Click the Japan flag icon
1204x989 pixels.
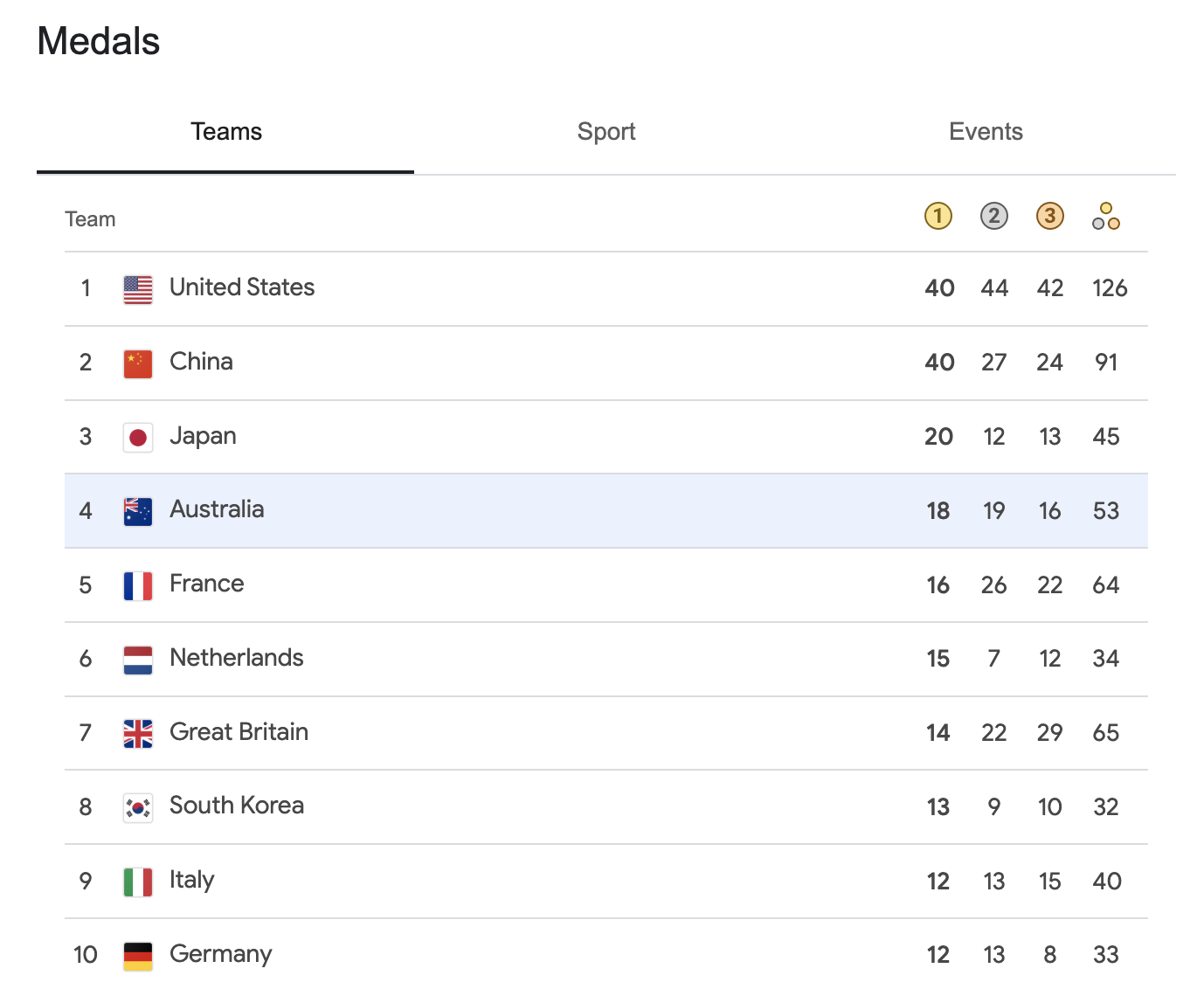138,437
